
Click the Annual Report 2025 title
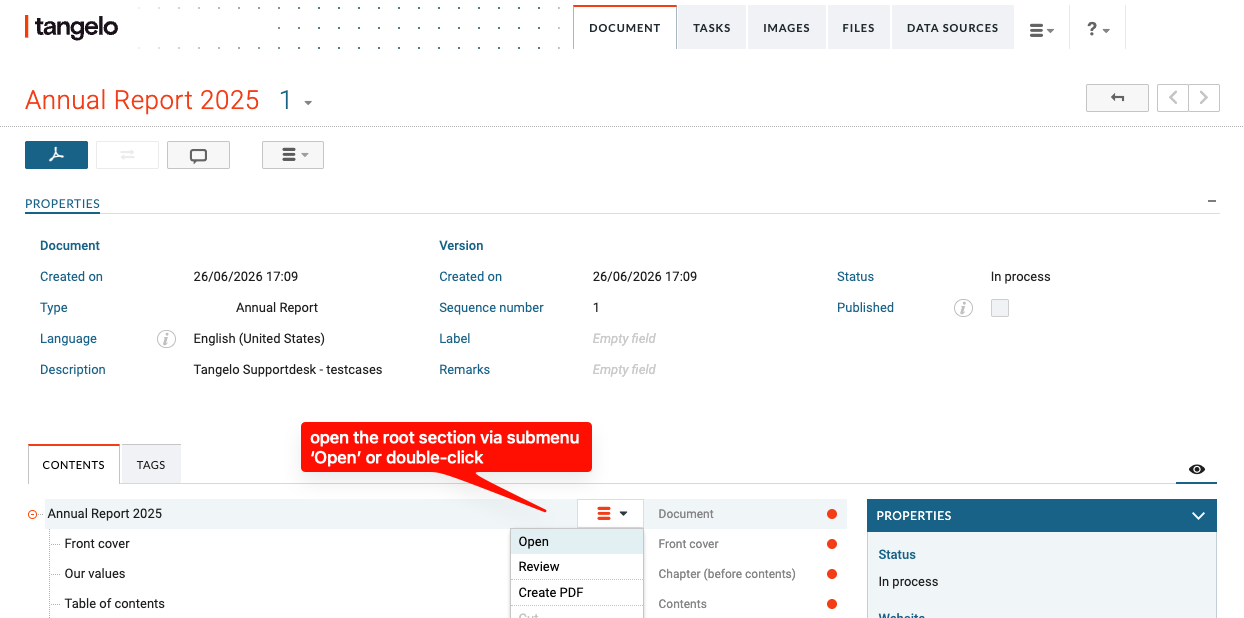tap(142, 100)
